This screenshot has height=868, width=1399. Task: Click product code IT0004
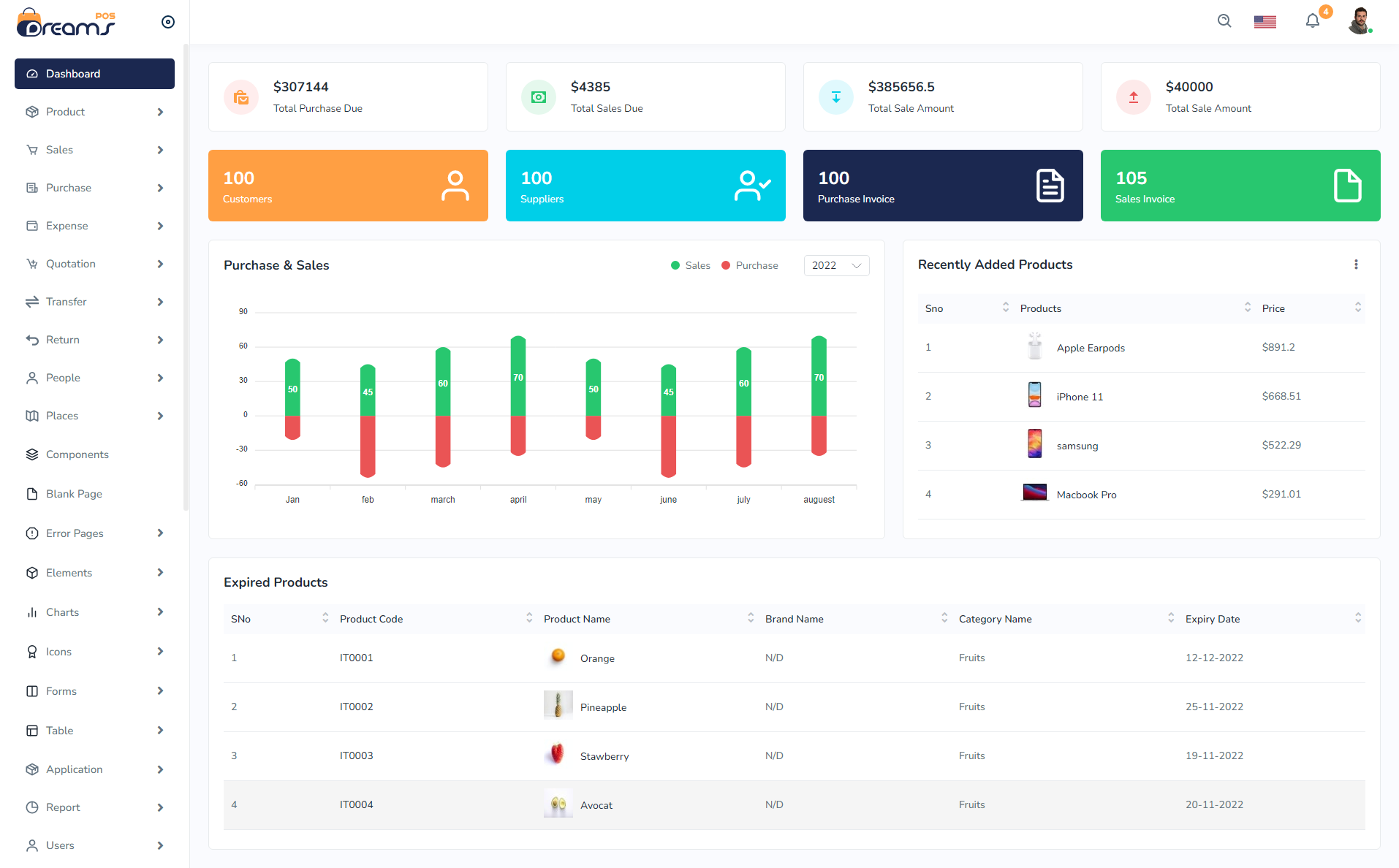point(356,804)
